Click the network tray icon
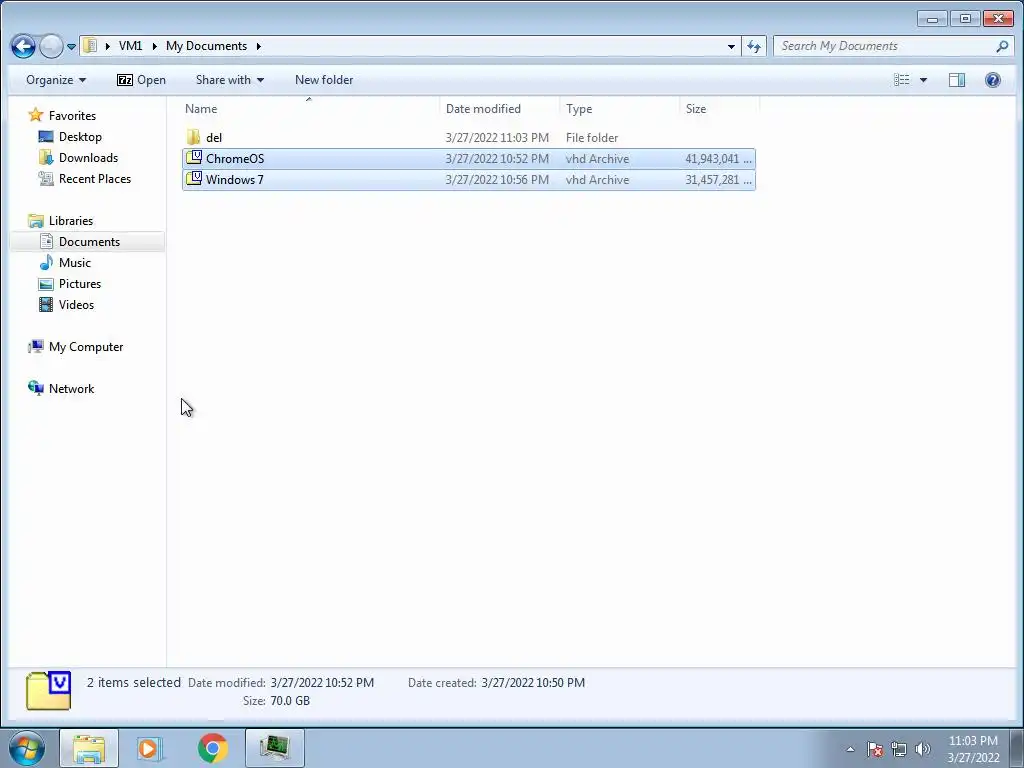This screenshot has height=768, width=1024. (899, 749)
